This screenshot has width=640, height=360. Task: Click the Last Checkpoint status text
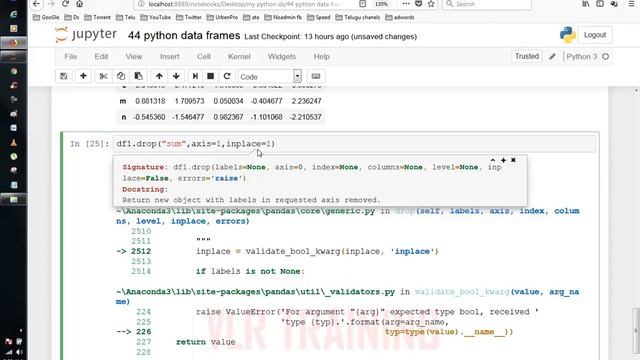pos(331,37)
